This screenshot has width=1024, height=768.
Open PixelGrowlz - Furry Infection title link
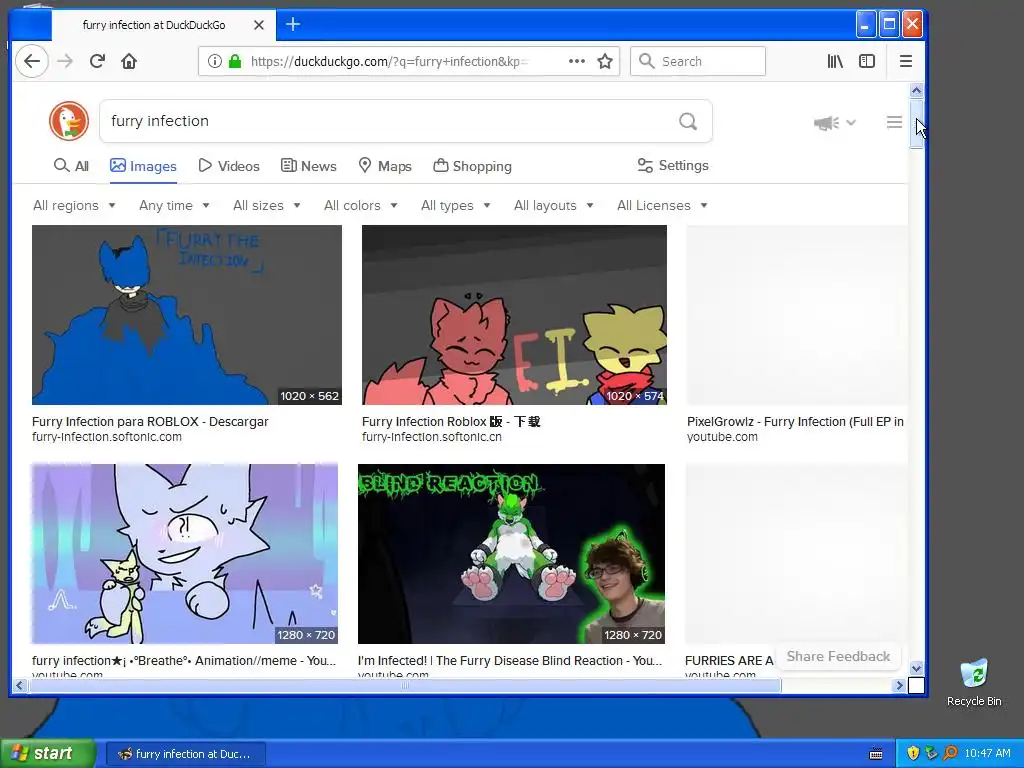coord(795,422)
